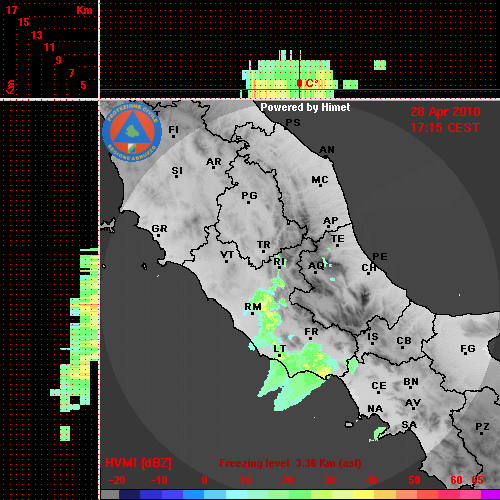This screenshot has height=500, width=500.
Task: Click the FG city label
Action: [468, 349]
